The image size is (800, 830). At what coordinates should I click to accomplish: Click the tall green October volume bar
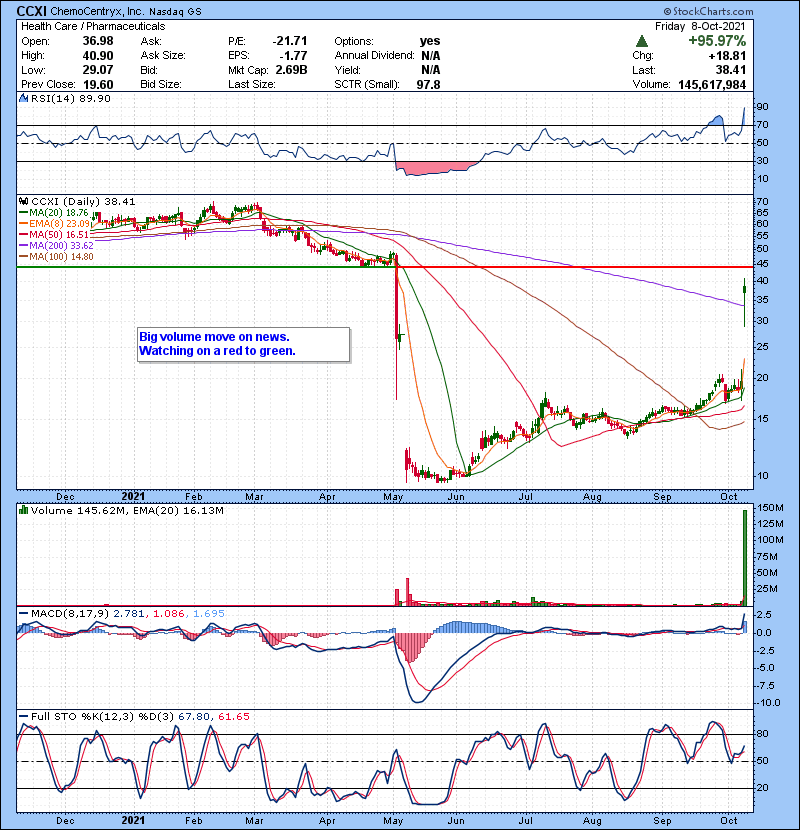(745, 557)
